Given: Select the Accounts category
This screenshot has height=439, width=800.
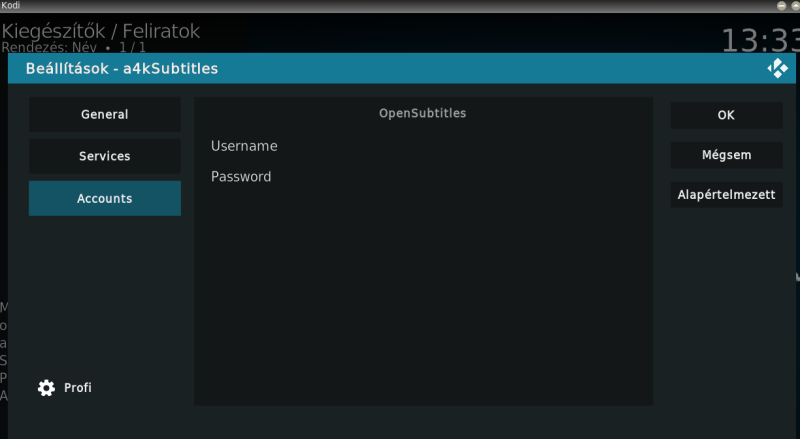Looking at the screenshot, I should 105,199.
